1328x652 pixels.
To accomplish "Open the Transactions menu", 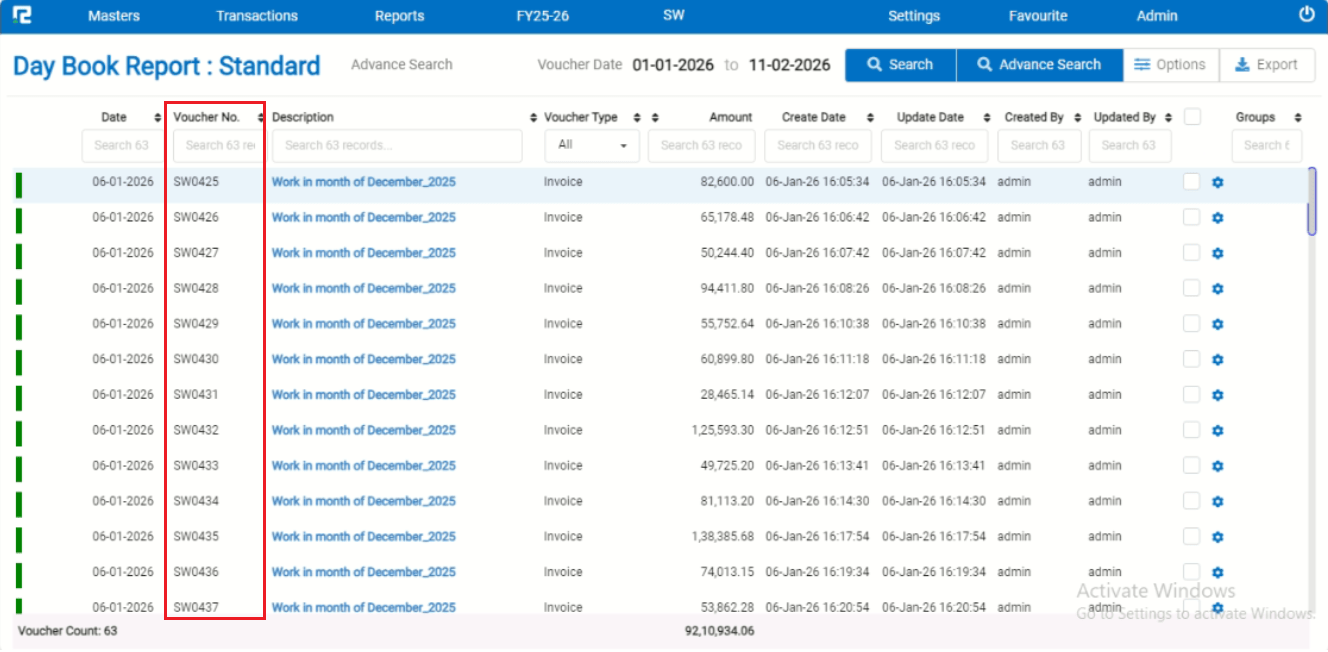I will point(257,16).
